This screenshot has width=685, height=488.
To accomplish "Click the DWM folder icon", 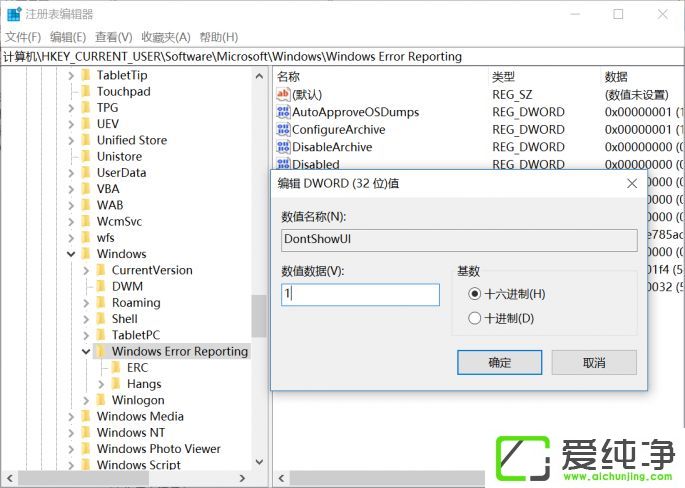I will click(101, 286).
